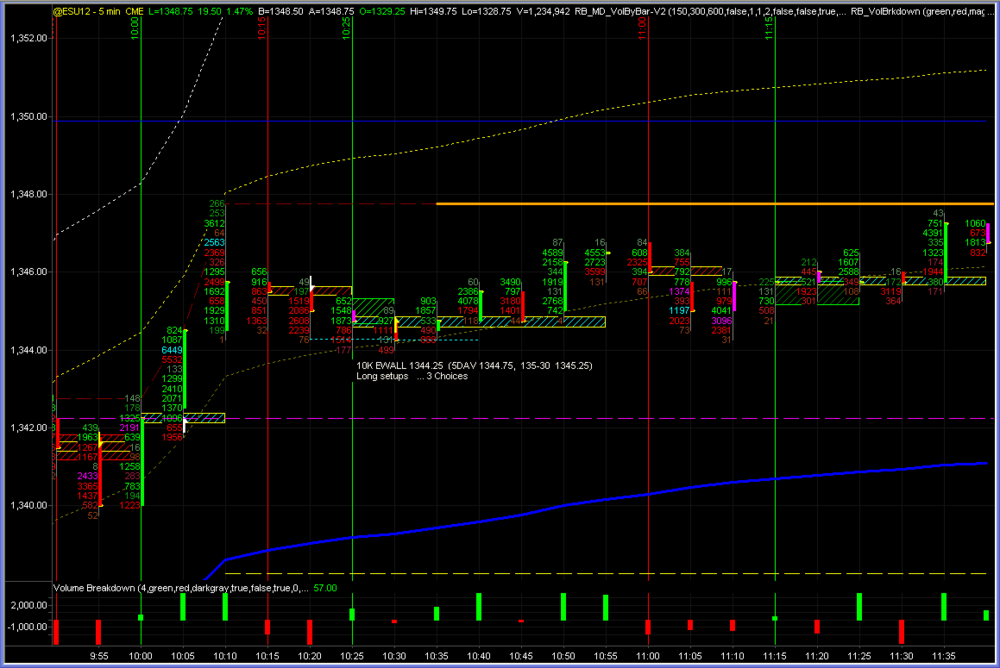The width and height of the screenshot is (1000, 668).
Task: Click 10:35 on the time axis
Action: (x=436, y=656)
